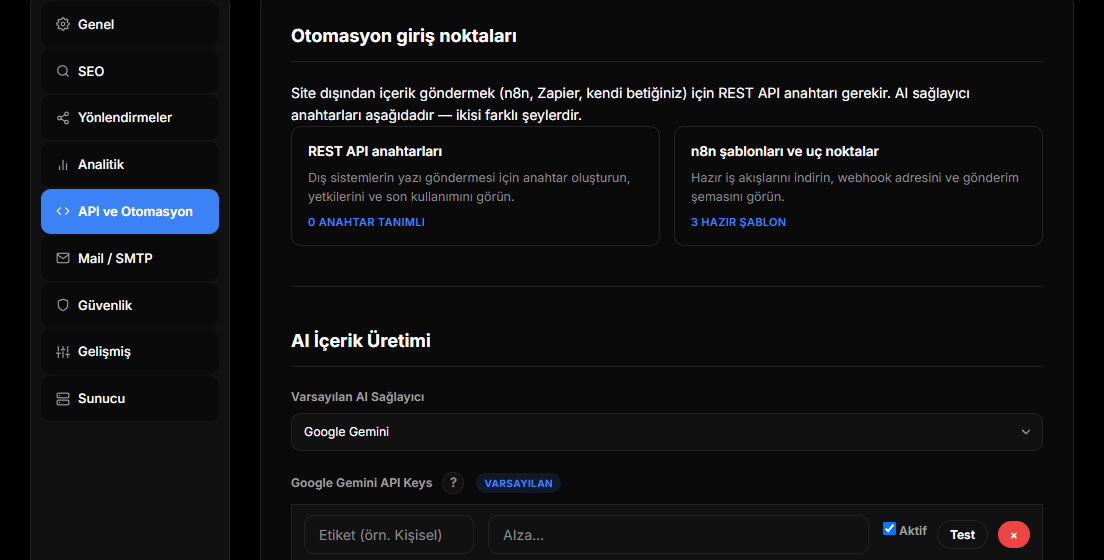Open the Genel settings section
Image resolution: width=1104 pixels, height=560 pixels.
pos(130,24)
